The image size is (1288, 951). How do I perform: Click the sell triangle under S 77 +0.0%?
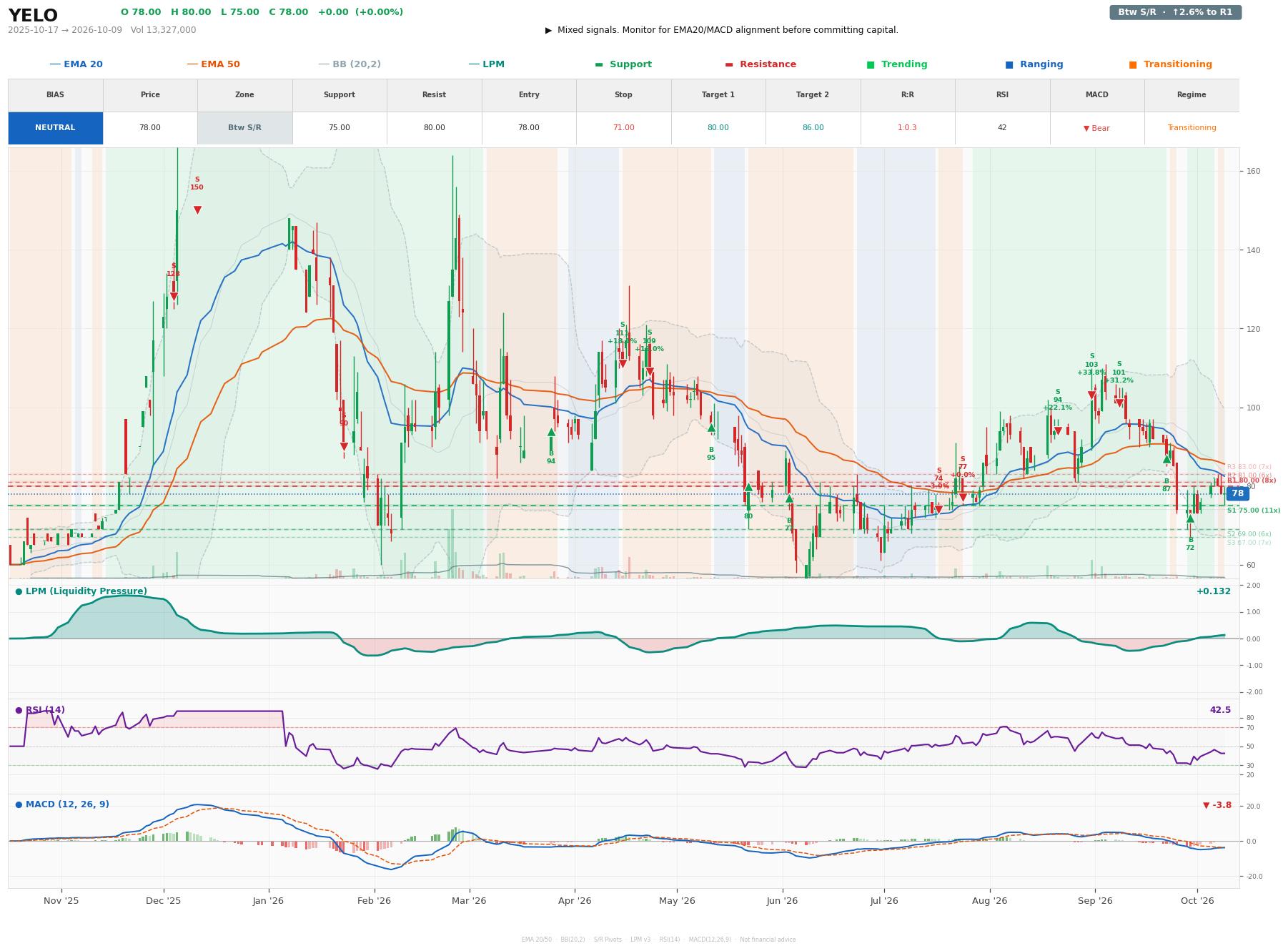click(963, 498)
